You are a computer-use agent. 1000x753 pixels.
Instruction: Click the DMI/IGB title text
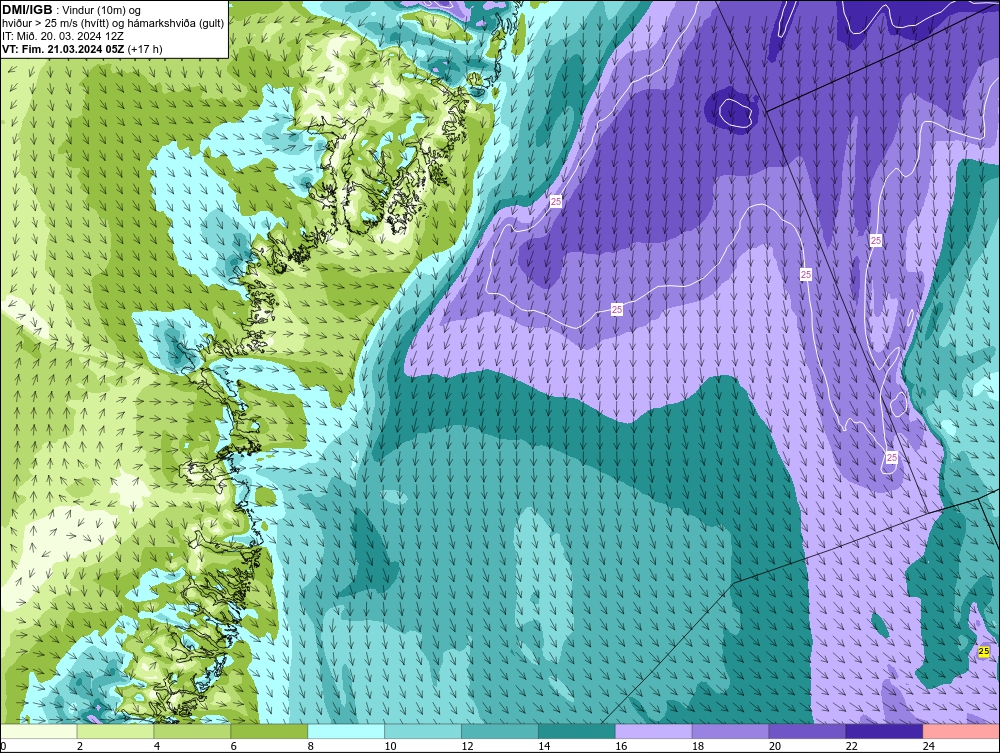click(x=27, y=10)
